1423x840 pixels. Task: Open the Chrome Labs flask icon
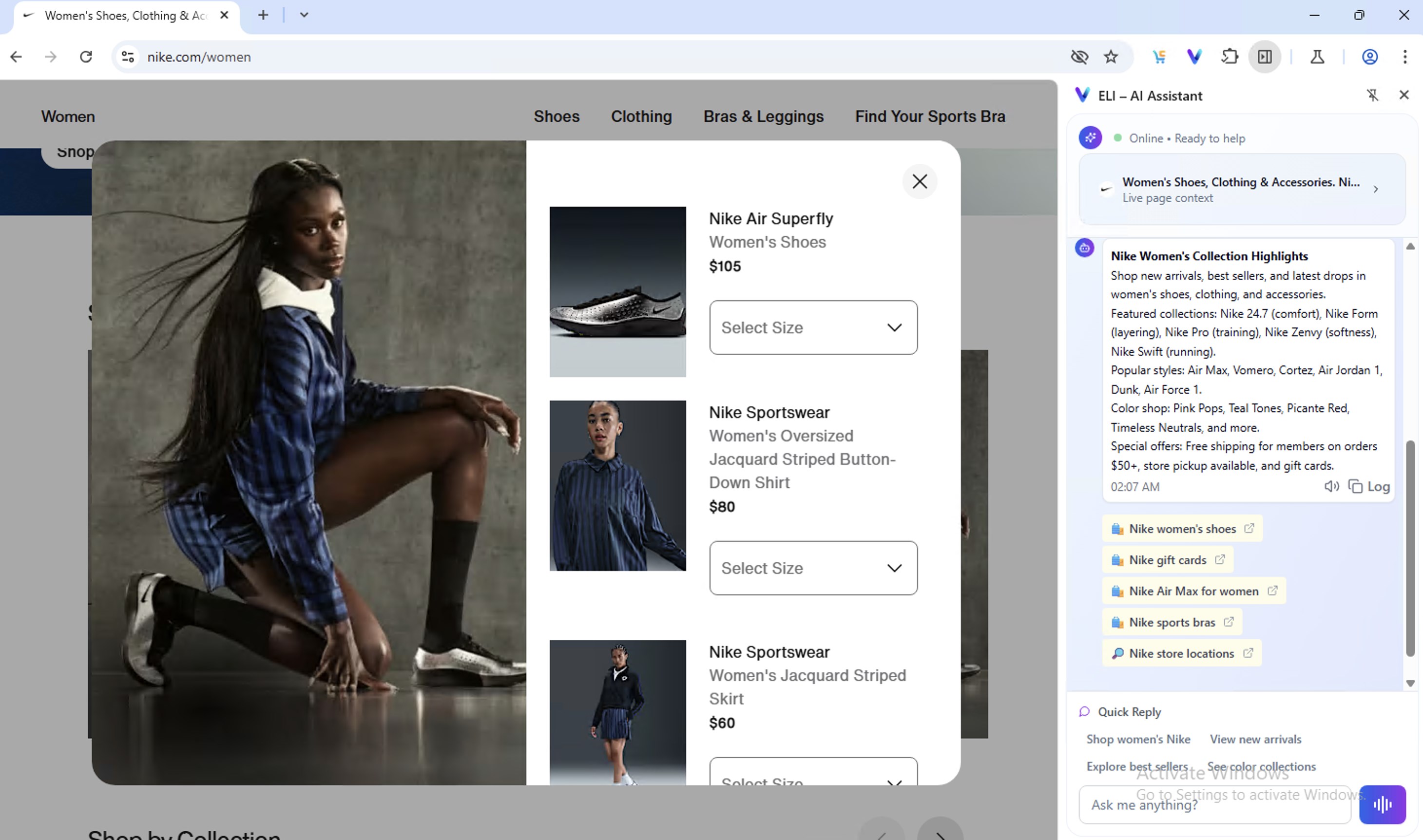pyautogui.click(x=1317, y=57)
